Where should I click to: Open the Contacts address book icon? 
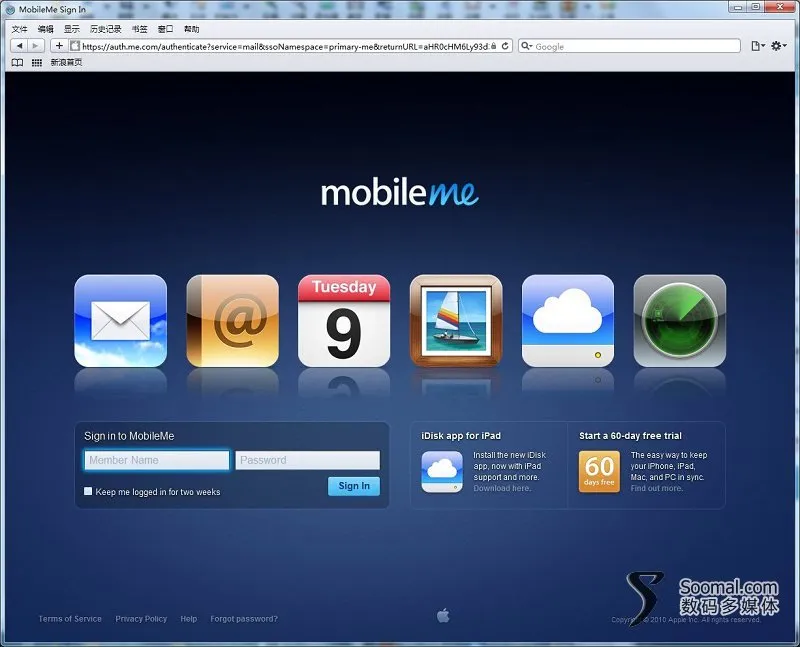point(233,320)
